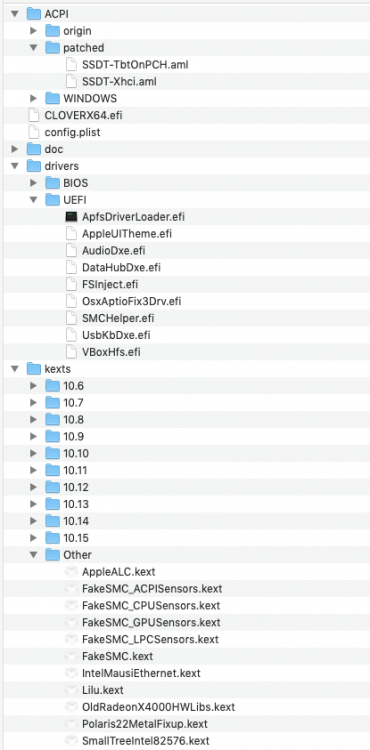Click the UEFI folder icon
The width and height of the screenshot is (370, 750).
[x=52, y=200]
